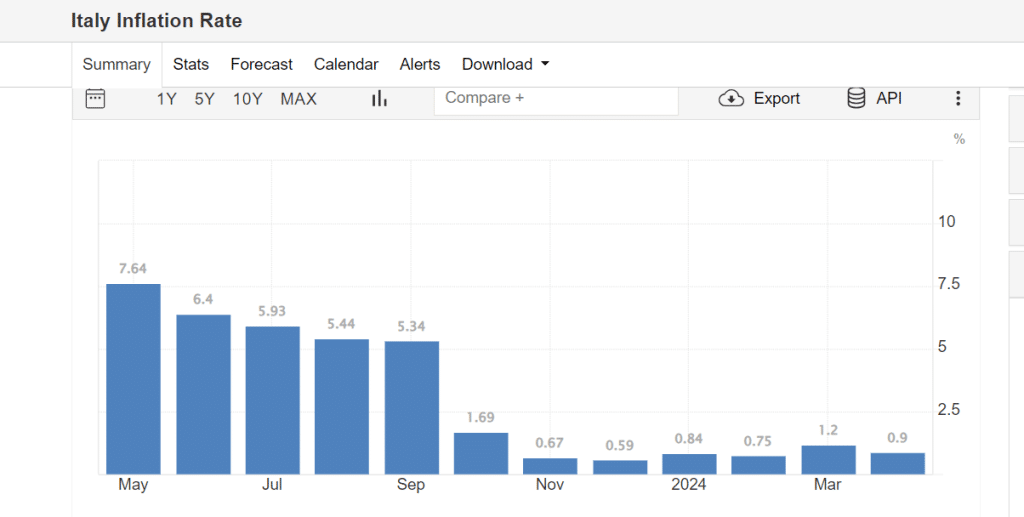The image size is (1024, 517).
Task: Click the cloud Export download icon
Action: (731, 98)
